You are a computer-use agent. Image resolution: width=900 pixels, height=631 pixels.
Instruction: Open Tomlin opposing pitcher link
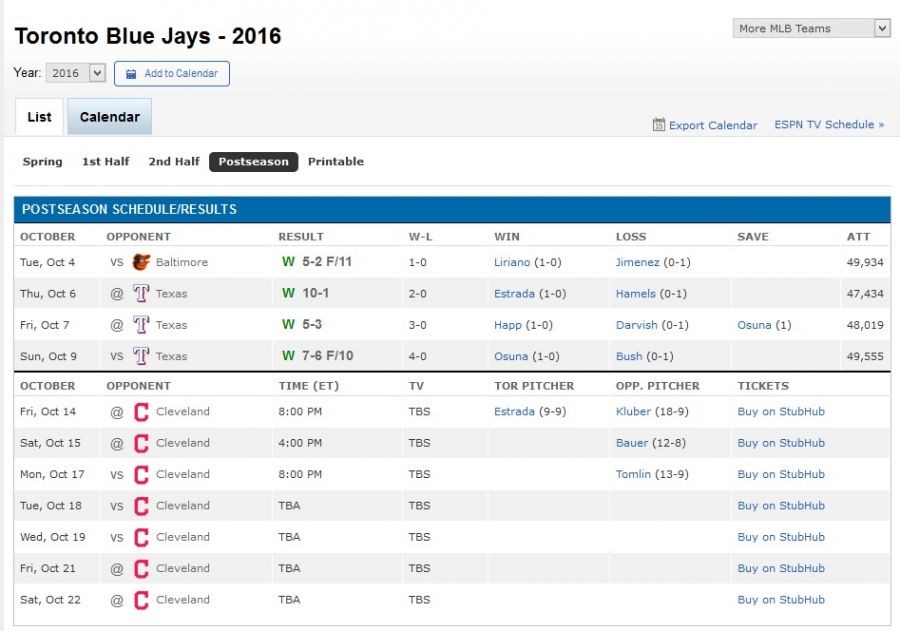(633, 474)
